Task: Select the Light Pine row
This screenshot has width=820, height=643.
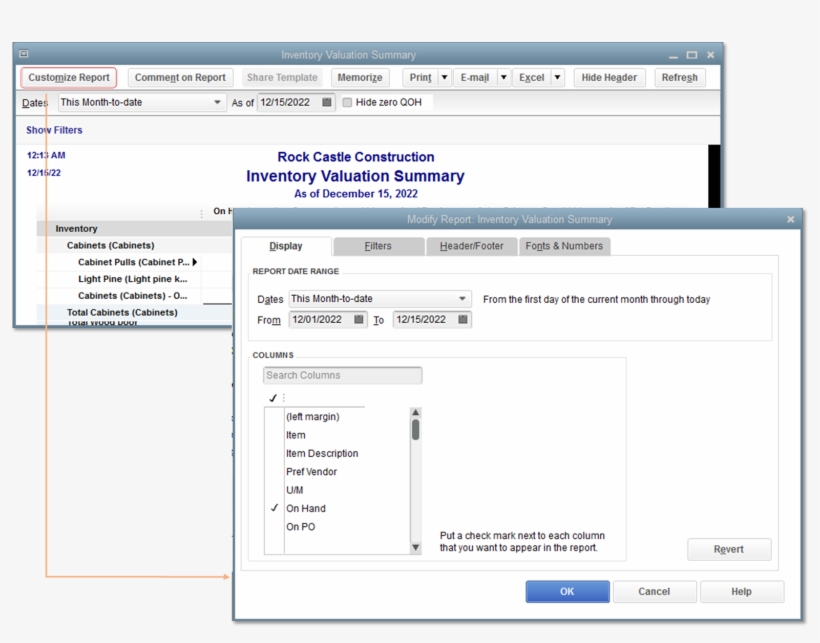Action: pyautogui.click(x=132, y=279)
